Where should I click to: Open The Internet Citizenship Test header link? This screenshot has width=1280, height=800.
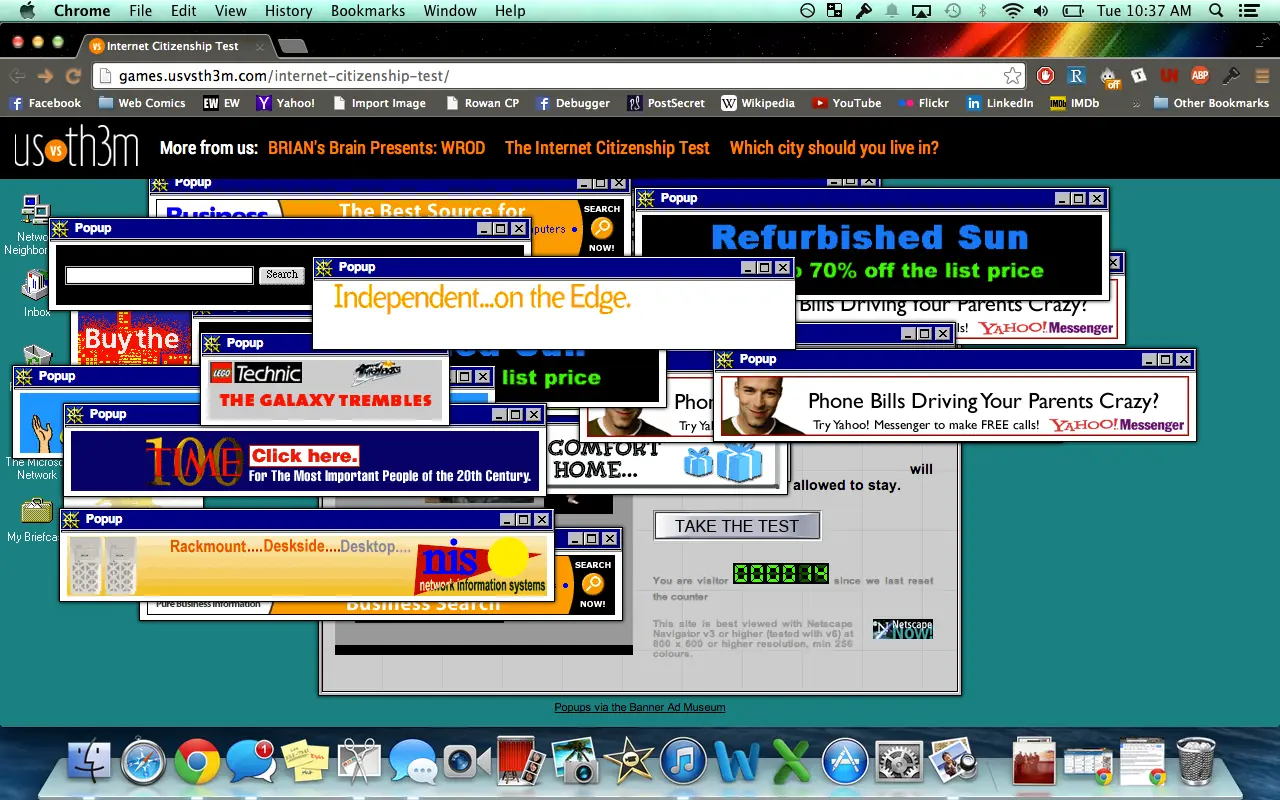click(607, 148)
